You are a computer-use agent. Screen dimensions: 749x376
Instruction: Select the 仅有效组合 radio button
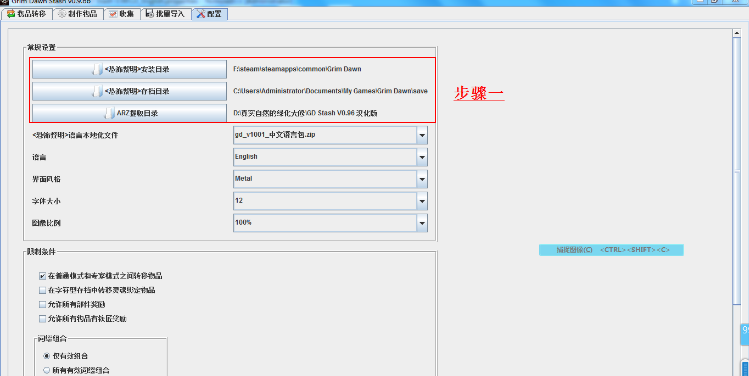coord(46,356)
